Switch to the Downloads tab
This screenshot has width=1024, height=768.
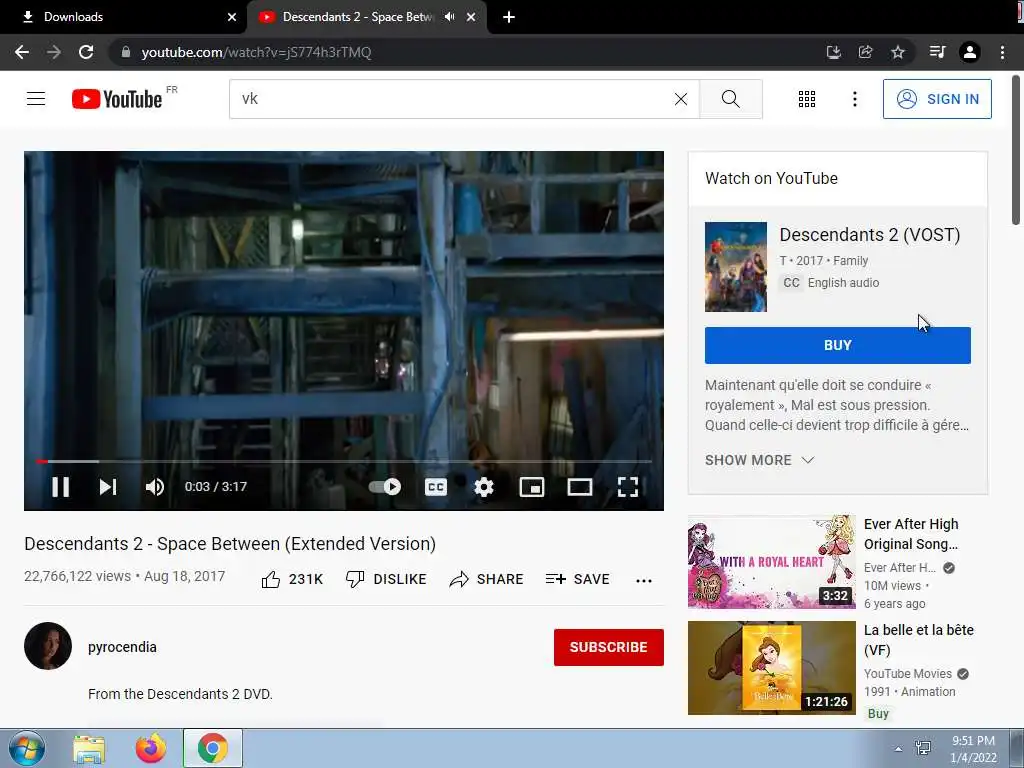point(124,17)
